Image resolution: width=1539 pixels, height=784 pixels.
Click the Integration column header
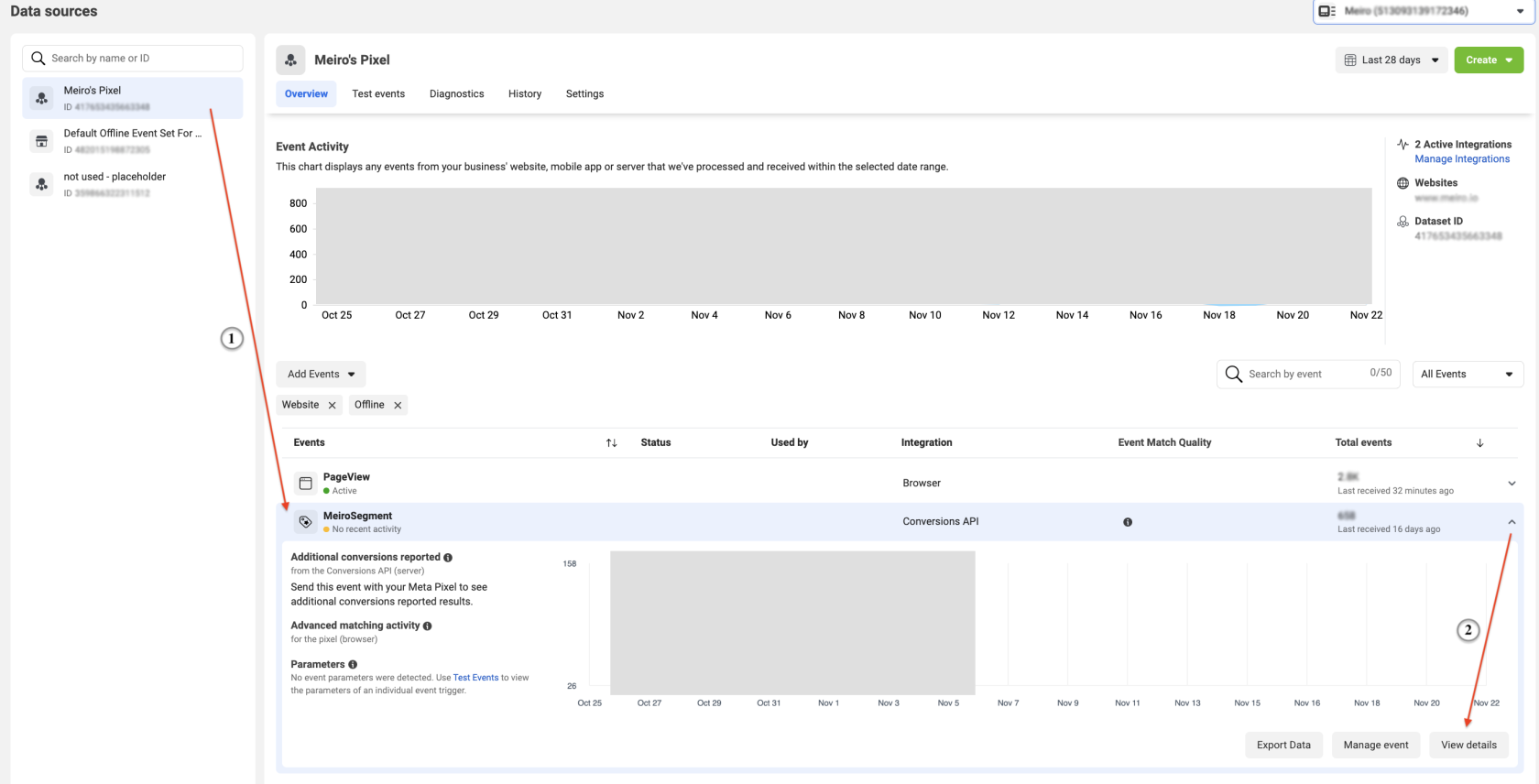pyautogui.click(x=926, y=442)
